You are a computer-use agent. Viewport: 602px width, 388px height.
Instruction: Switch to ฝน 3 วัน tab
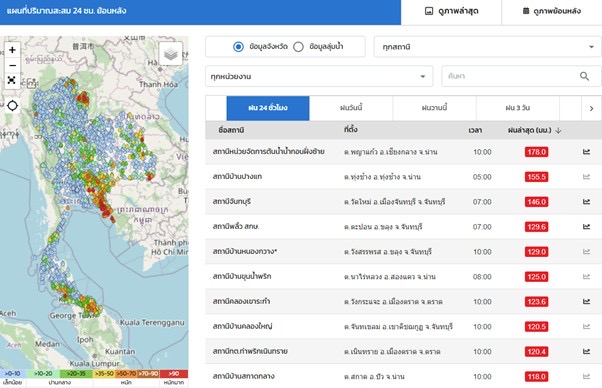tap(518, 108)
